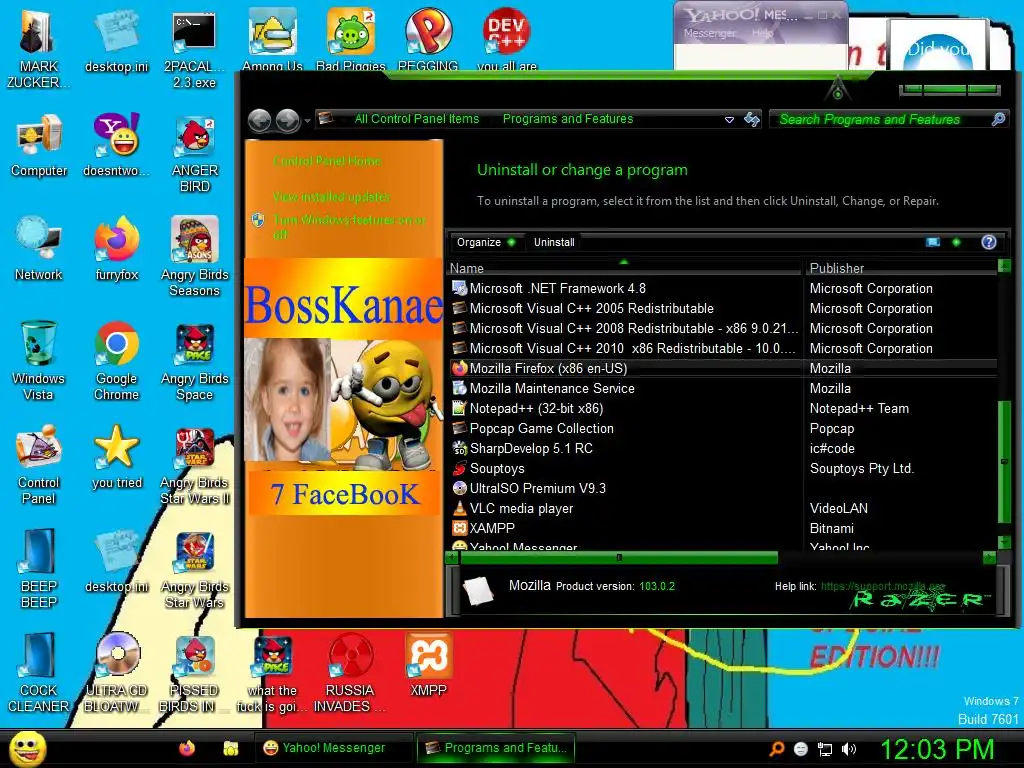
Task: Open the 'you tried' star shortcut
Action: (x=116, y=456)
